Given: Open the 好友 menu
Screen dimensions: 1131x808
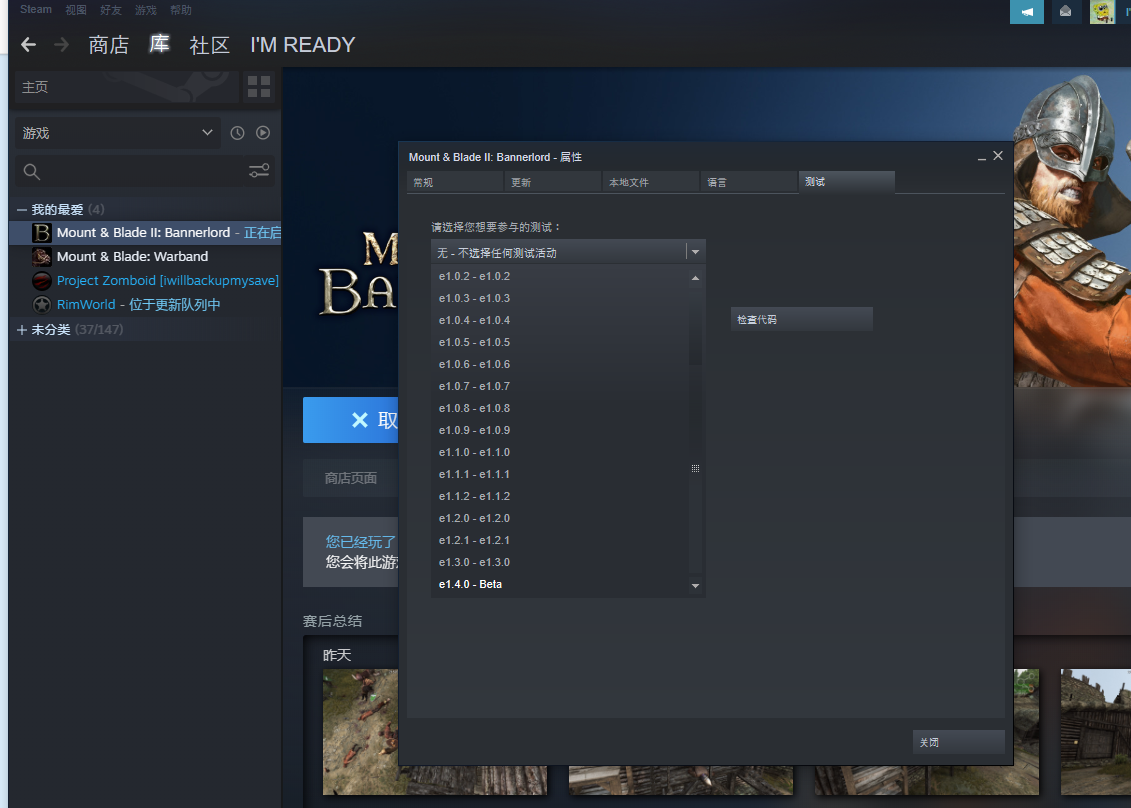Looking at the screenshot, I should point(111,10).
